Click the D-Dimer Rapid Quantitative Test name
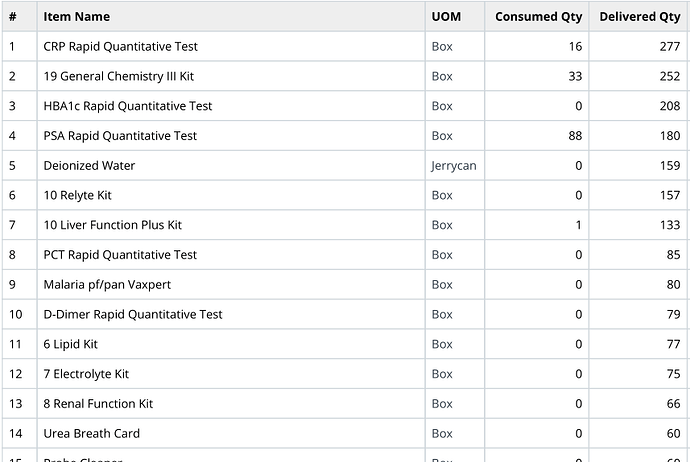The image size is (690, 462). [x=133, y=314]
